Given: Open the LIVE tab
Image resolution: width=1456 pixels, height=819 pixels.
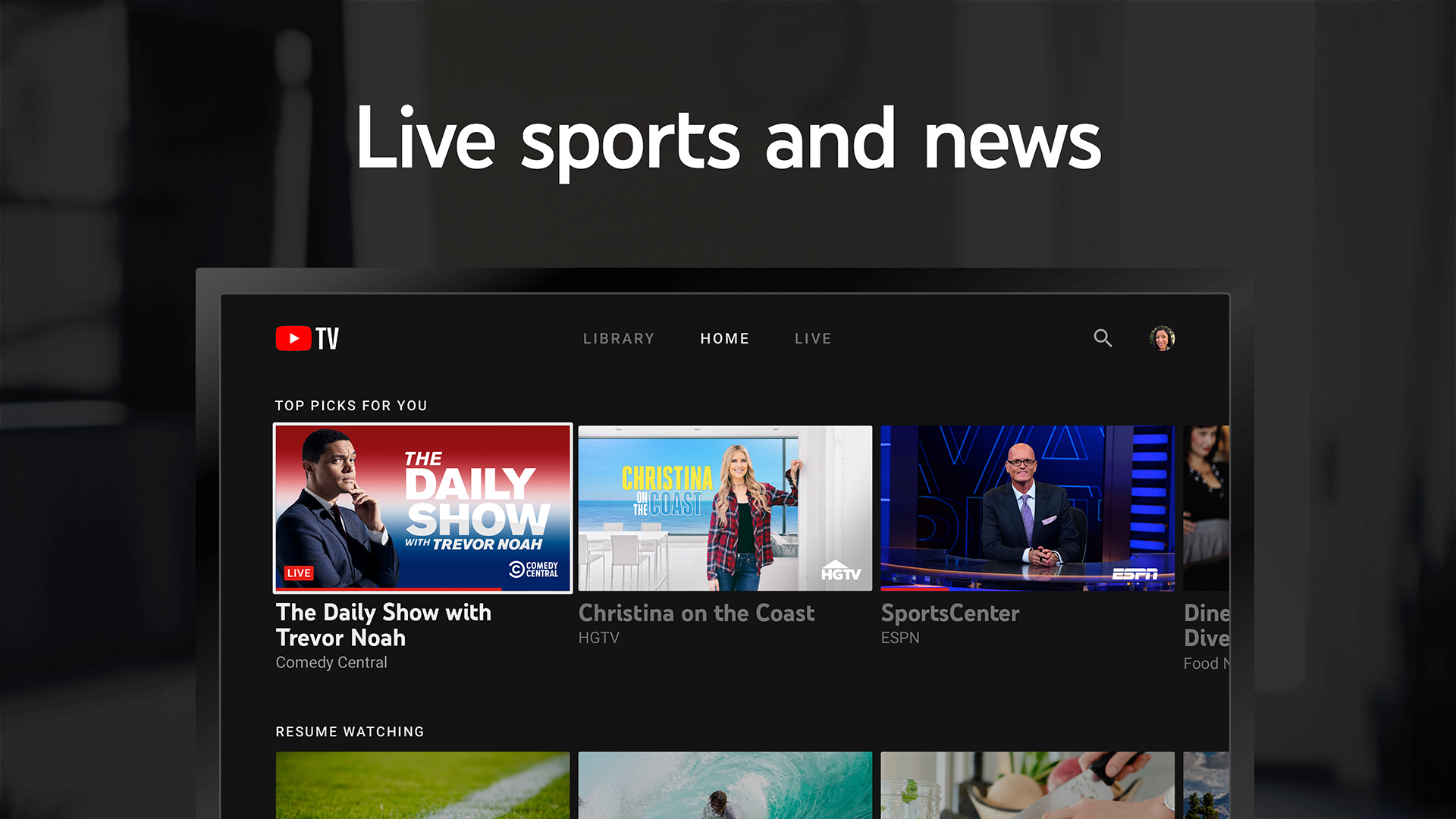Looking at the screenshot, I should click(x=813, y=338).
